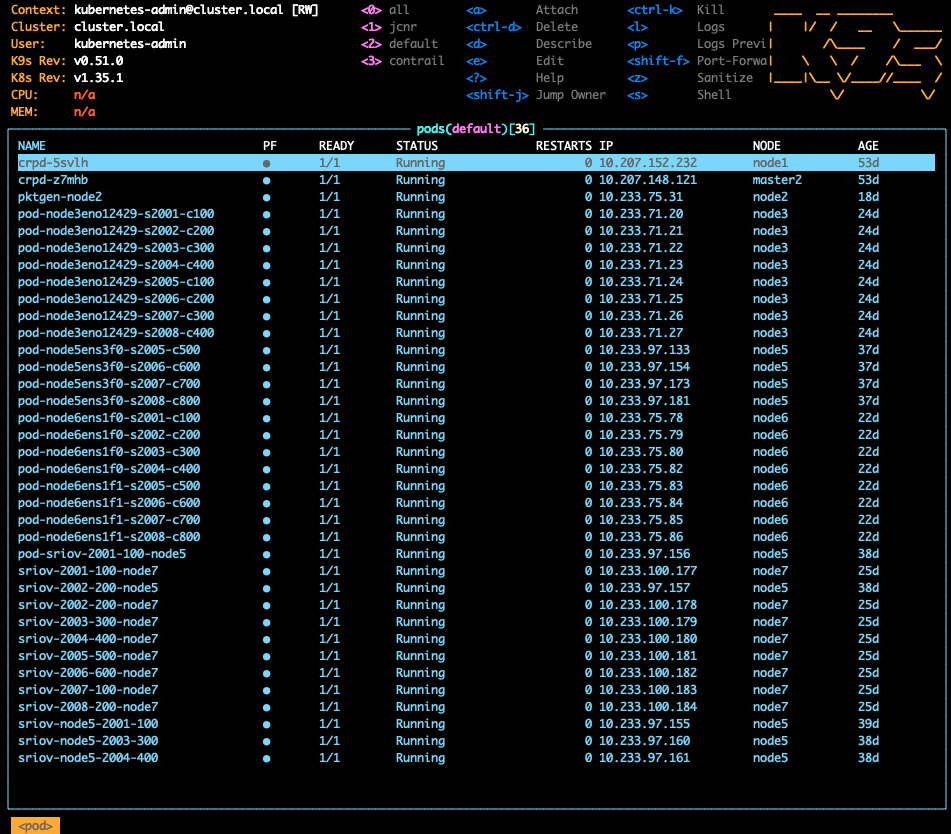
Task: Click IP address 10.207.148.121
Action: coord(648,180)
